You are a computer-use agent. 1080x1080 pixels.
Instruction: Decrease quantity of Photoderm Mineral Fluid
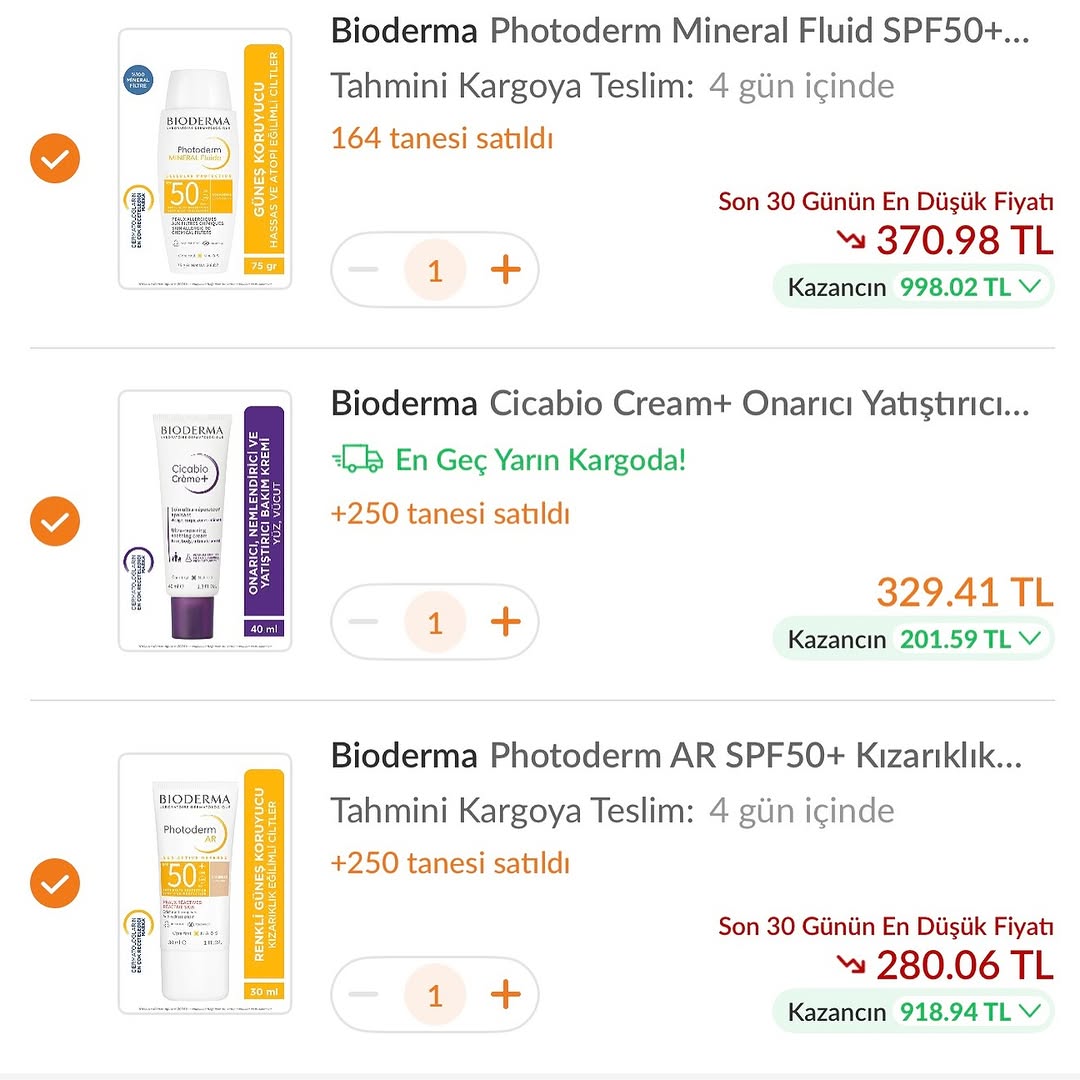click(364, 270)
